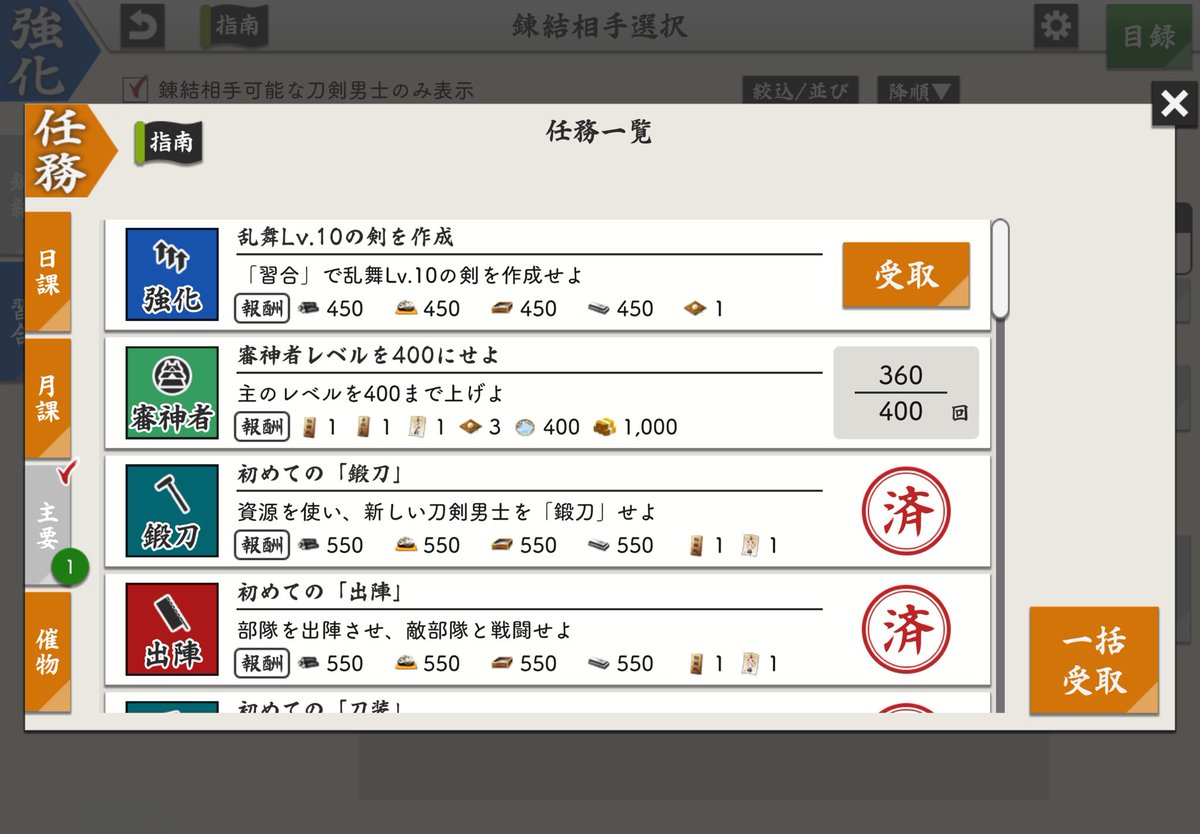Click the 済 stamp on 初めての「出陣」
Viewport: 1200px width, 834px height.
tap(908, 627)
